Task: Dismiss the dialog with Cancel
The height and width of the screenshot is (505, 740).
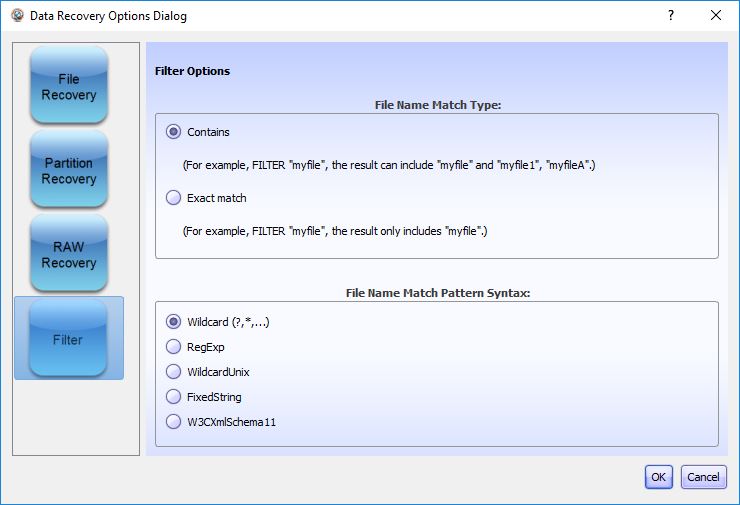Action: point(703,477)
